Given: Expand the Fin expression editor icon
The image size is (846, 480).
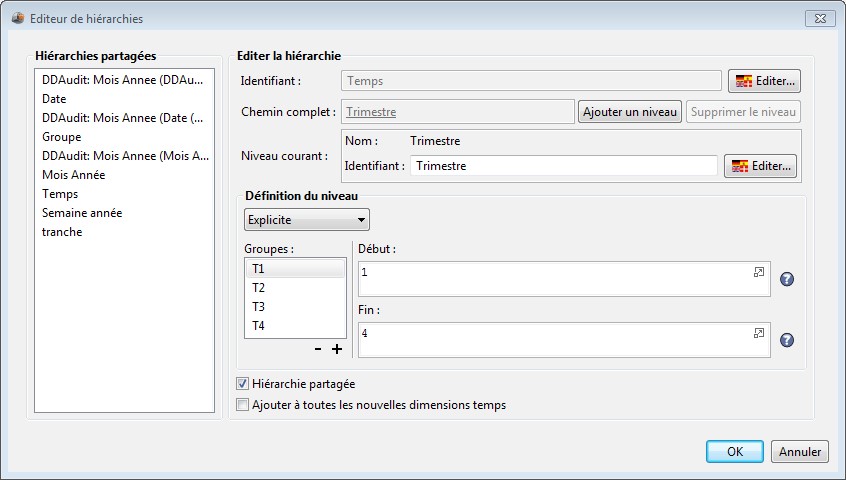Looking at the screenshot, I should point(759,333).
